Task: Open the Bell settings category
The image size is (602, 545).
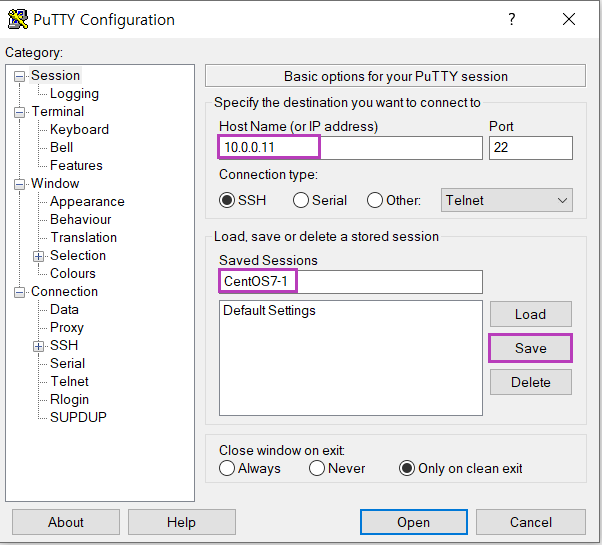Action: [61, 147]
